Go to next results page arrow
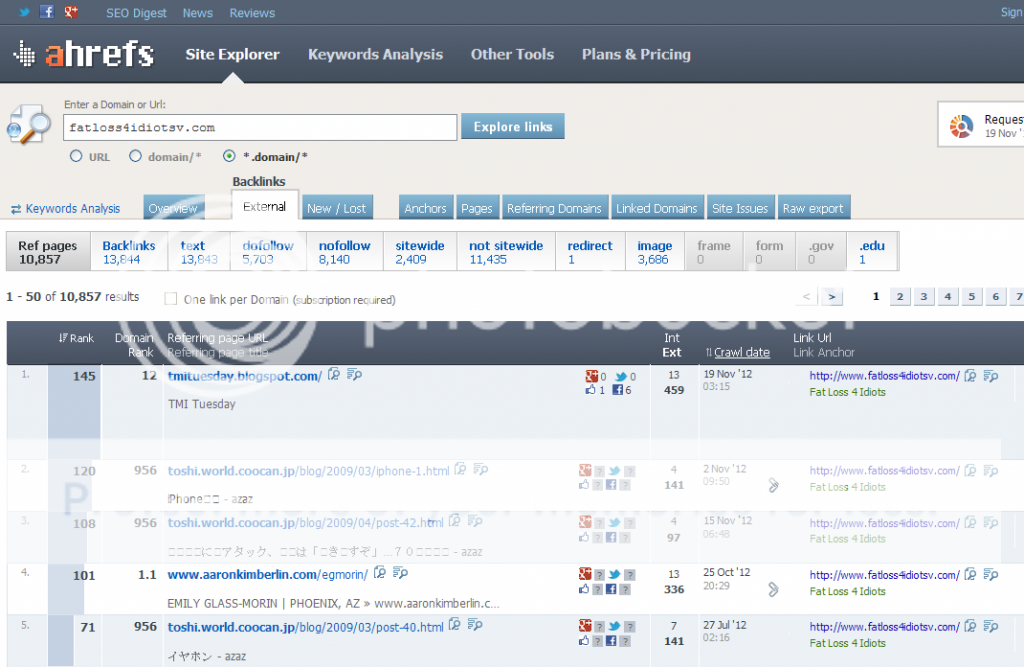The width and height of the screenshot is (1024, 667). click(831, 297)
